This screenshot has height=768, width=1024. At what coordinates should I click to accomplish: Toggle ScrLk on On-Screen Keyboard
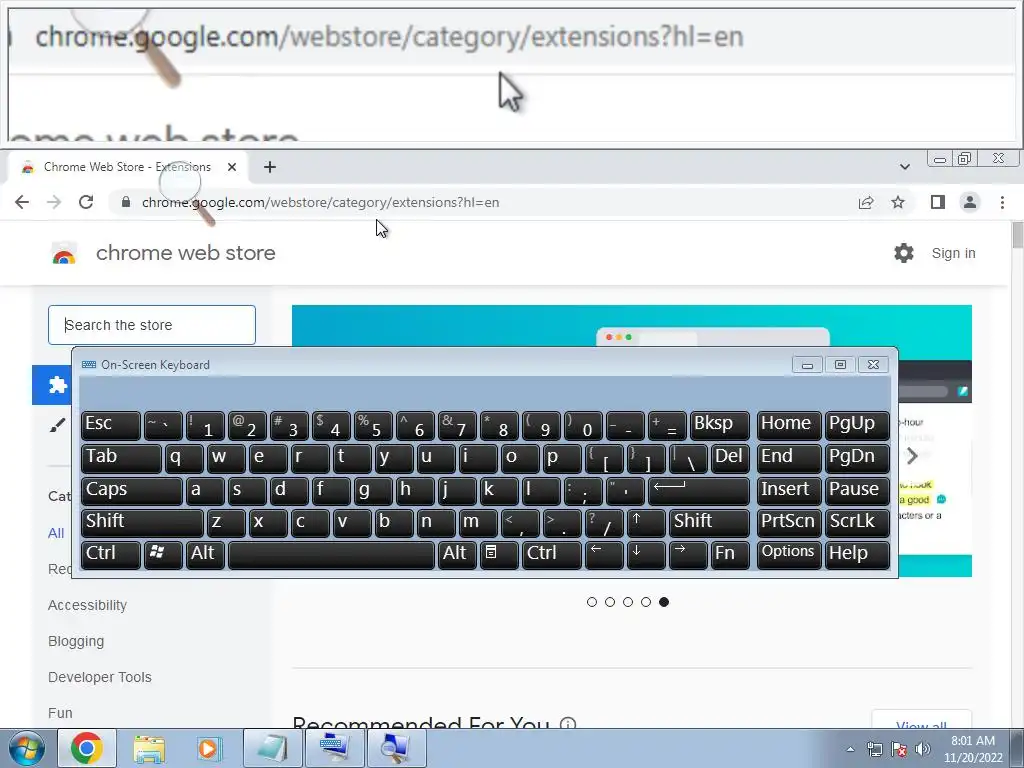click(857, 522)
